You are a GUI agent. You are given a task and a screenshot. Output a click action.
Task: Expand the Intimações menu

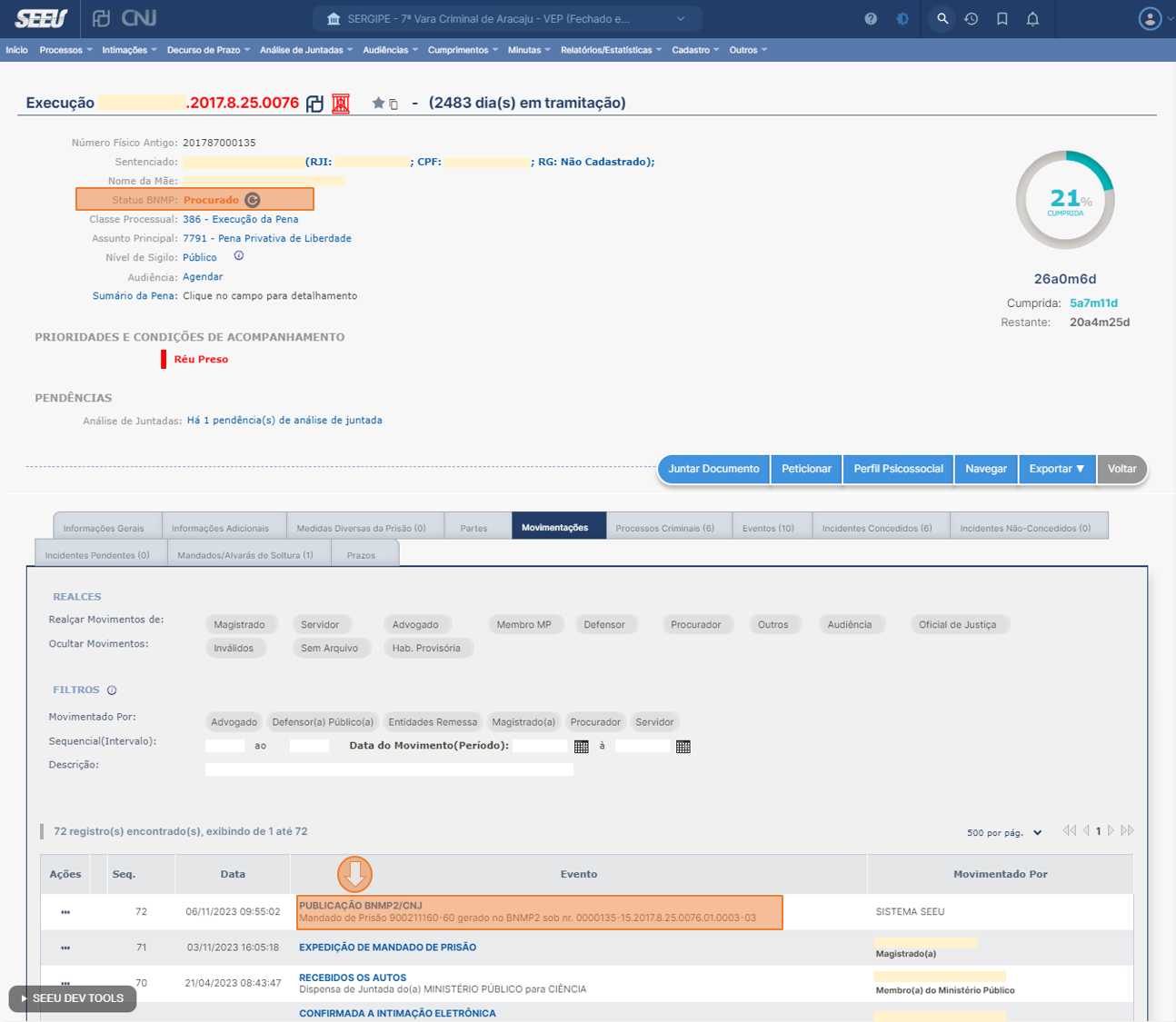point(129,50)
